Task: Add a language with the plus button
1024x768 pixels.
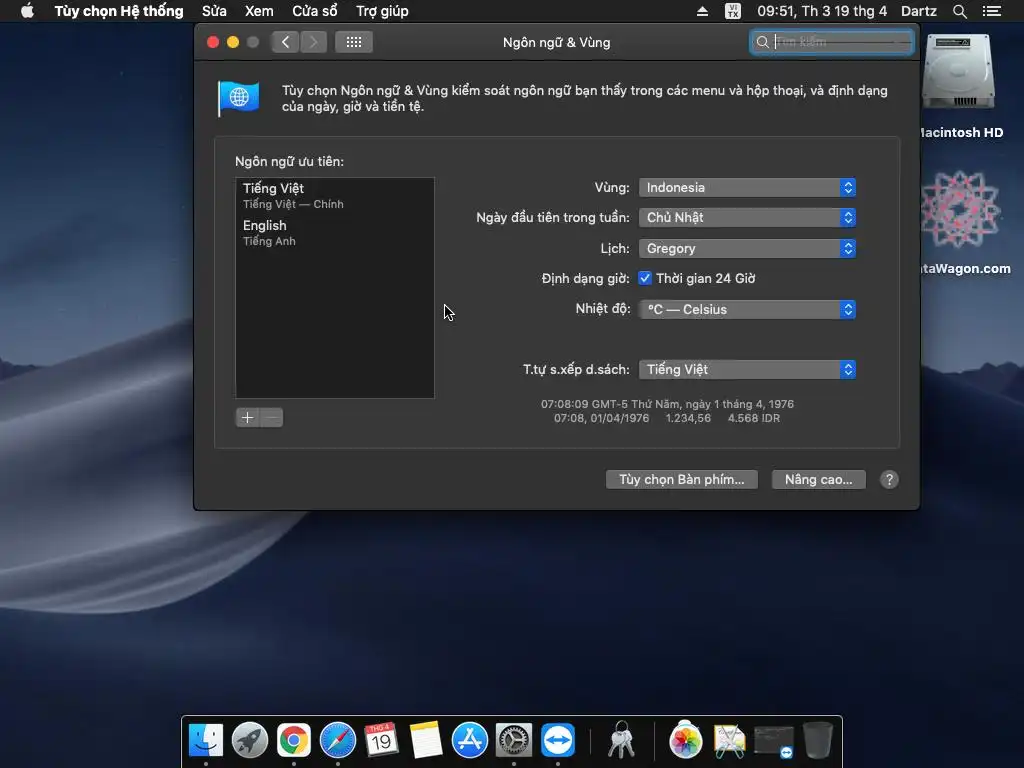Action: tap(248, 417)
